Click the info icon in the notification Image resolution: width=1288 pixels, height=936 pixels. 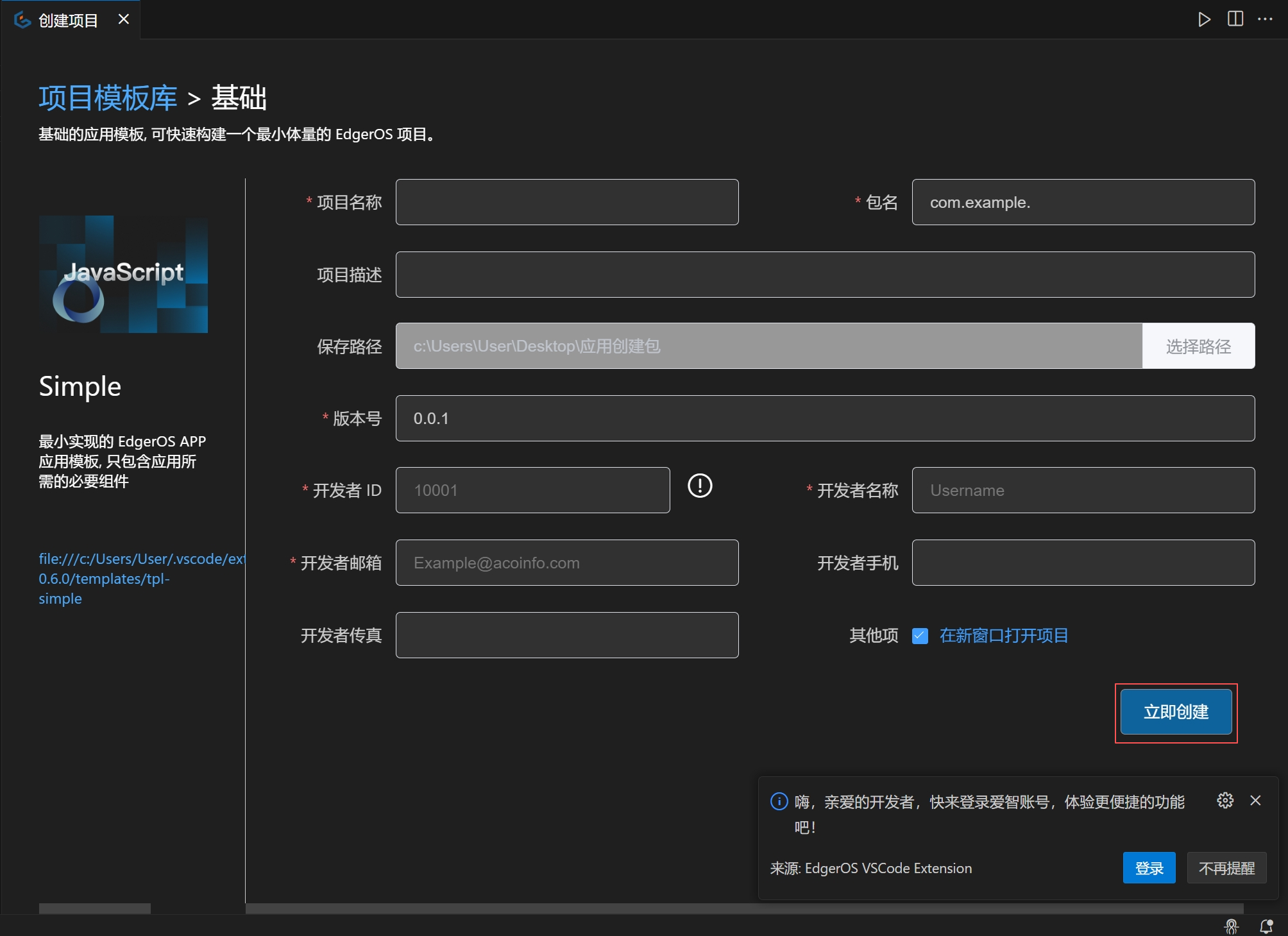[779, 801]
